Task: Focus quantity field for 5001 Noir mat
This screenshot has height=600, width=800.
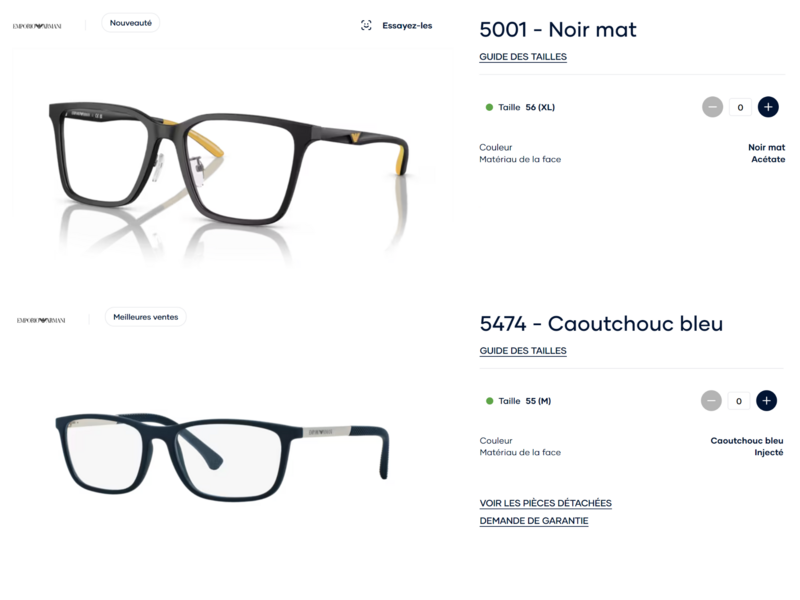Action: tap(740, 107)
